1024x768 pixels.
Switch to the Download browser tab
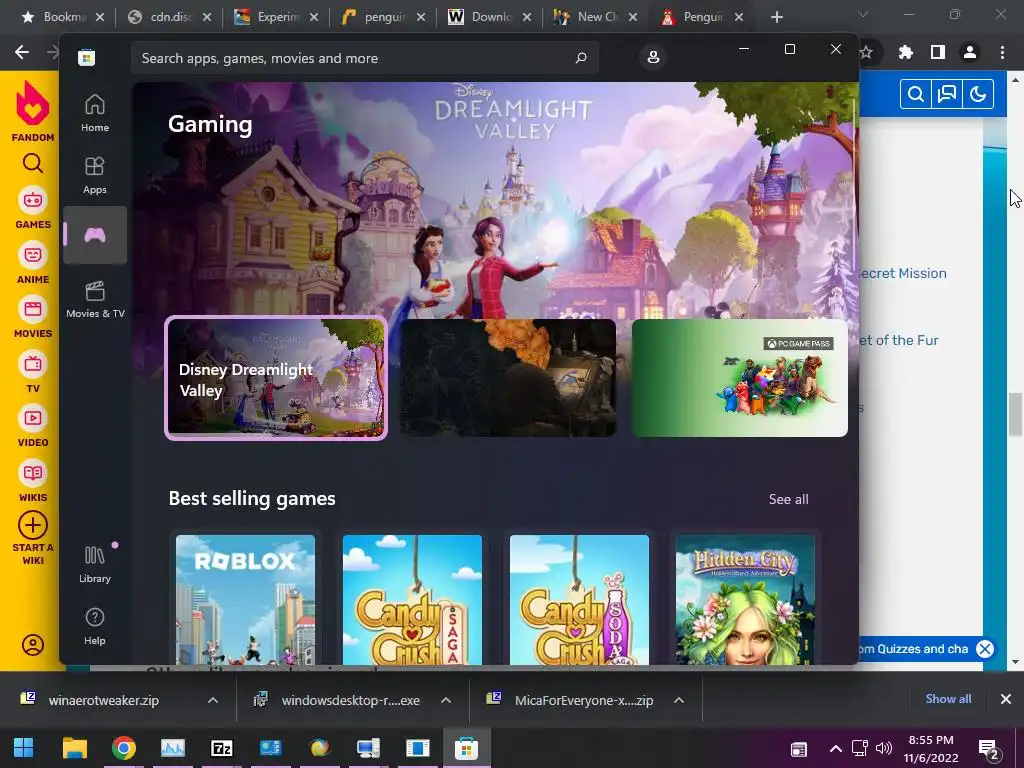click(x=490, y=17)
